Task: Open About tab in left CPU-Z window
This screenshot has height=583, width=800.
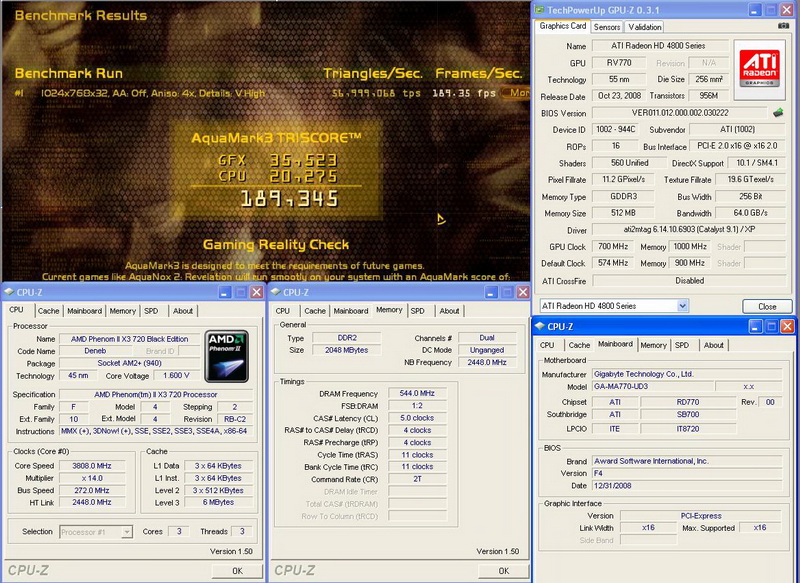Action: coord(183,311)
